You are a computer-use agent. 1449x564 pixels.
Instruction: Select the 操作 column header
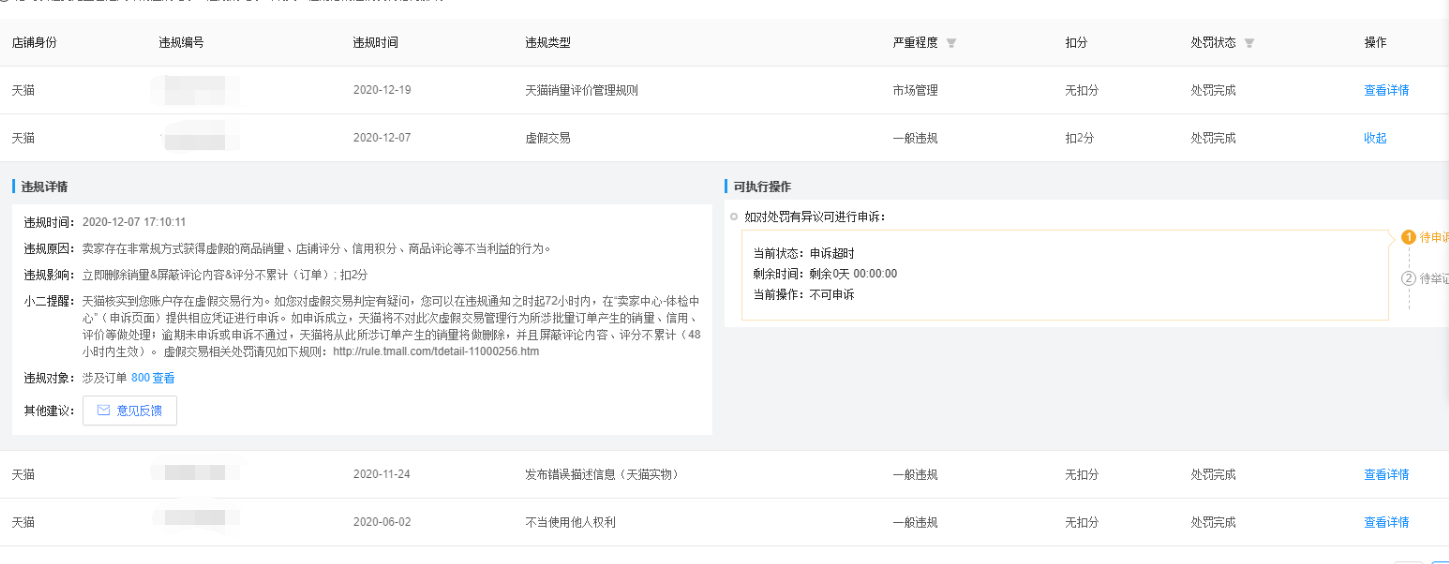(x=1375, y=43)
